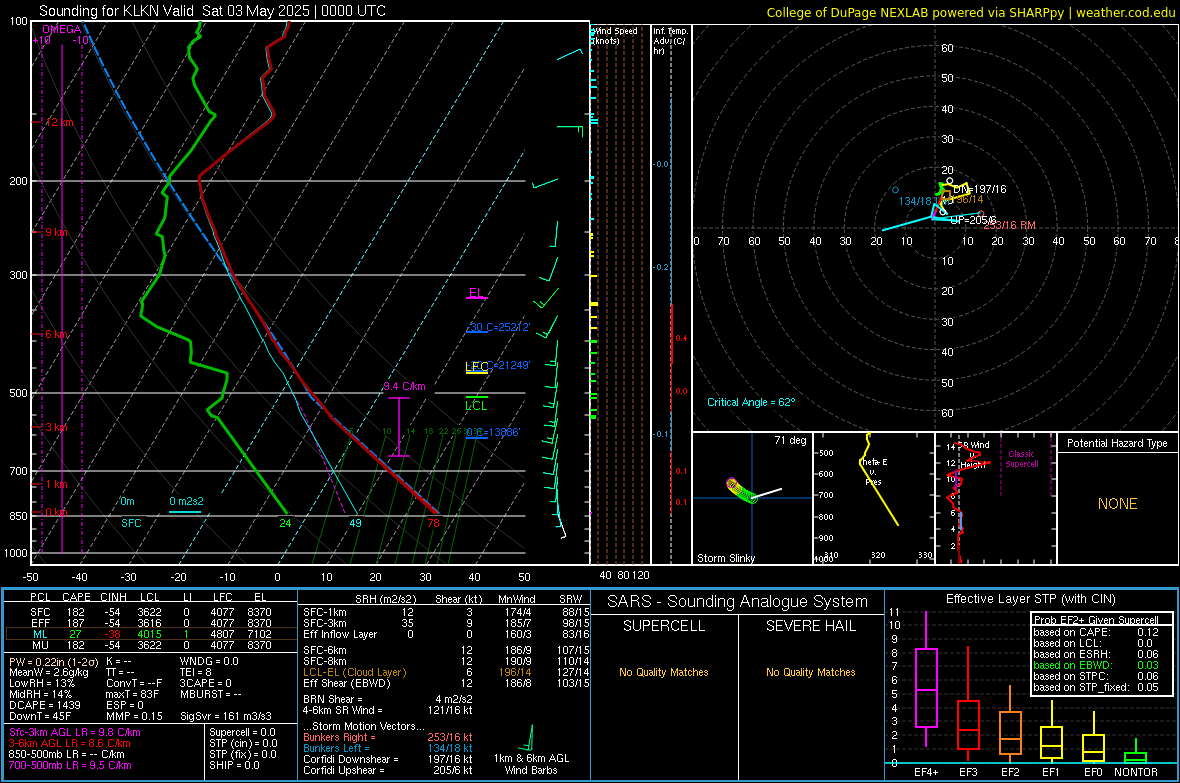Click the magenta EL level label

click(x=476, y=292)
